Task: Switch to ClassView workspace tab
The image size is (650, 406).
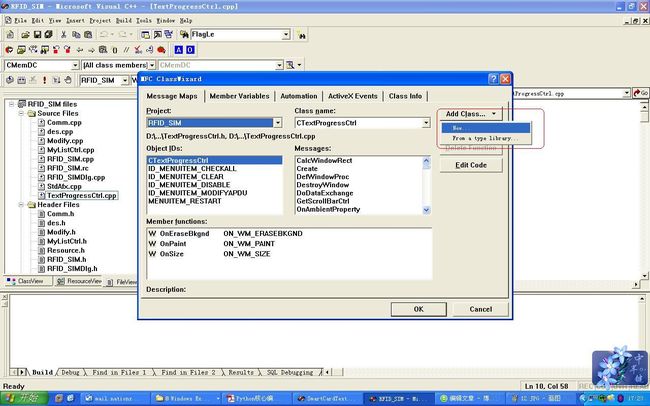Action: 28,281
